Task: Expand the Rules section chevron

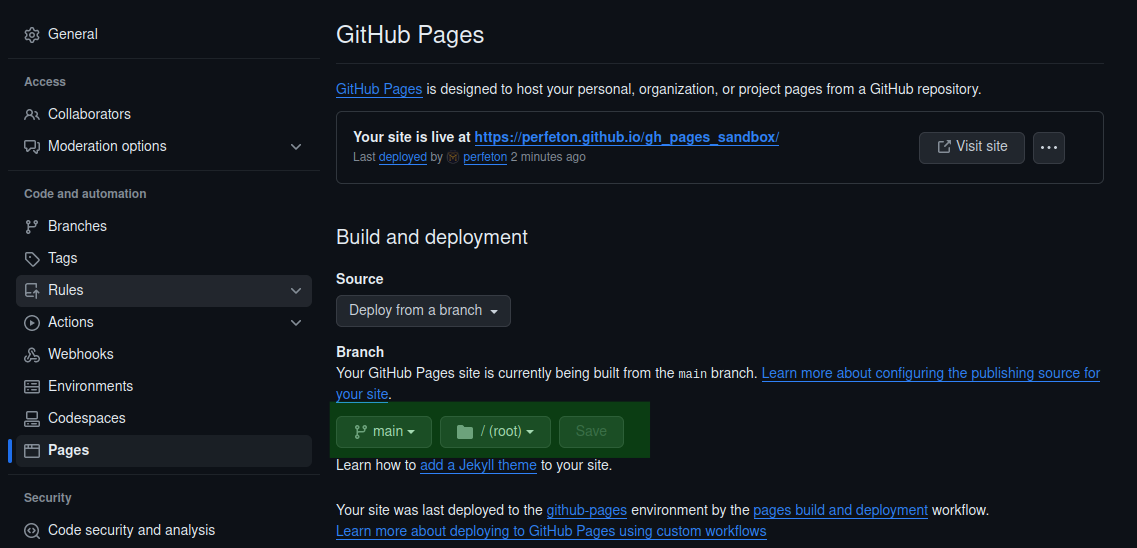Action: tap(296, 291)
